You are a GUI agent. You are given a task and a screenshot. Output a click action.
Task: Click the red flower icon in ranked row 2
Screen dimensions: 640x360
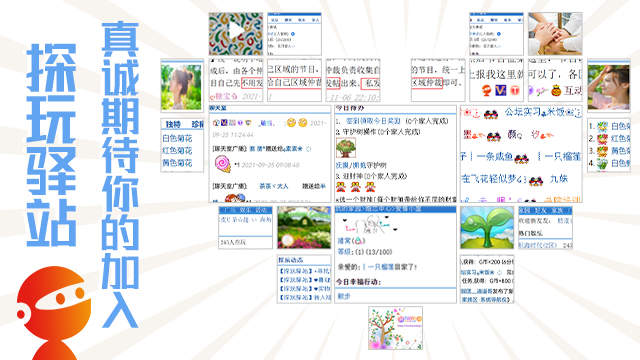tap(602, 139)
